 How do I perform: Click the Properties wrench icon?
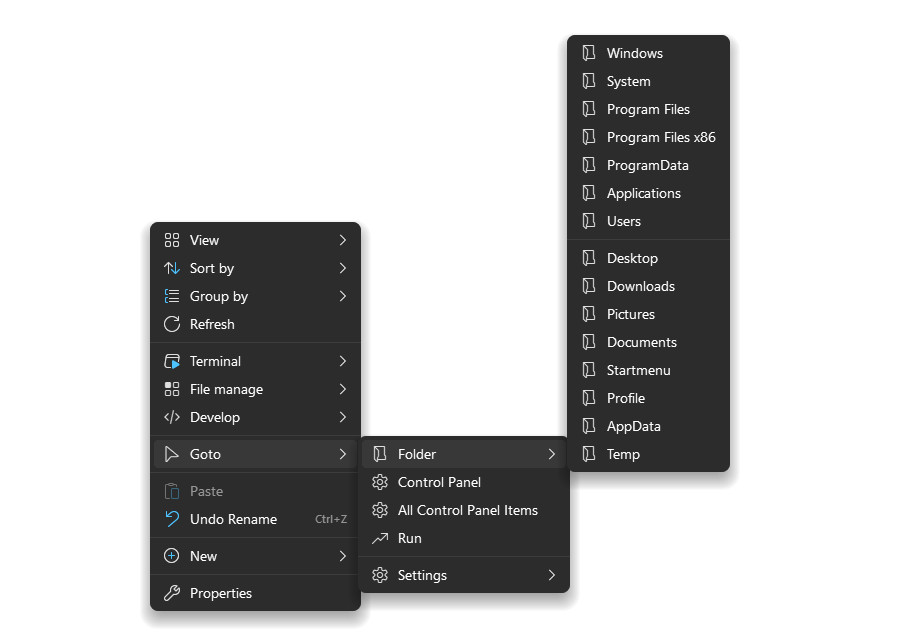click(x=172, y=593)
